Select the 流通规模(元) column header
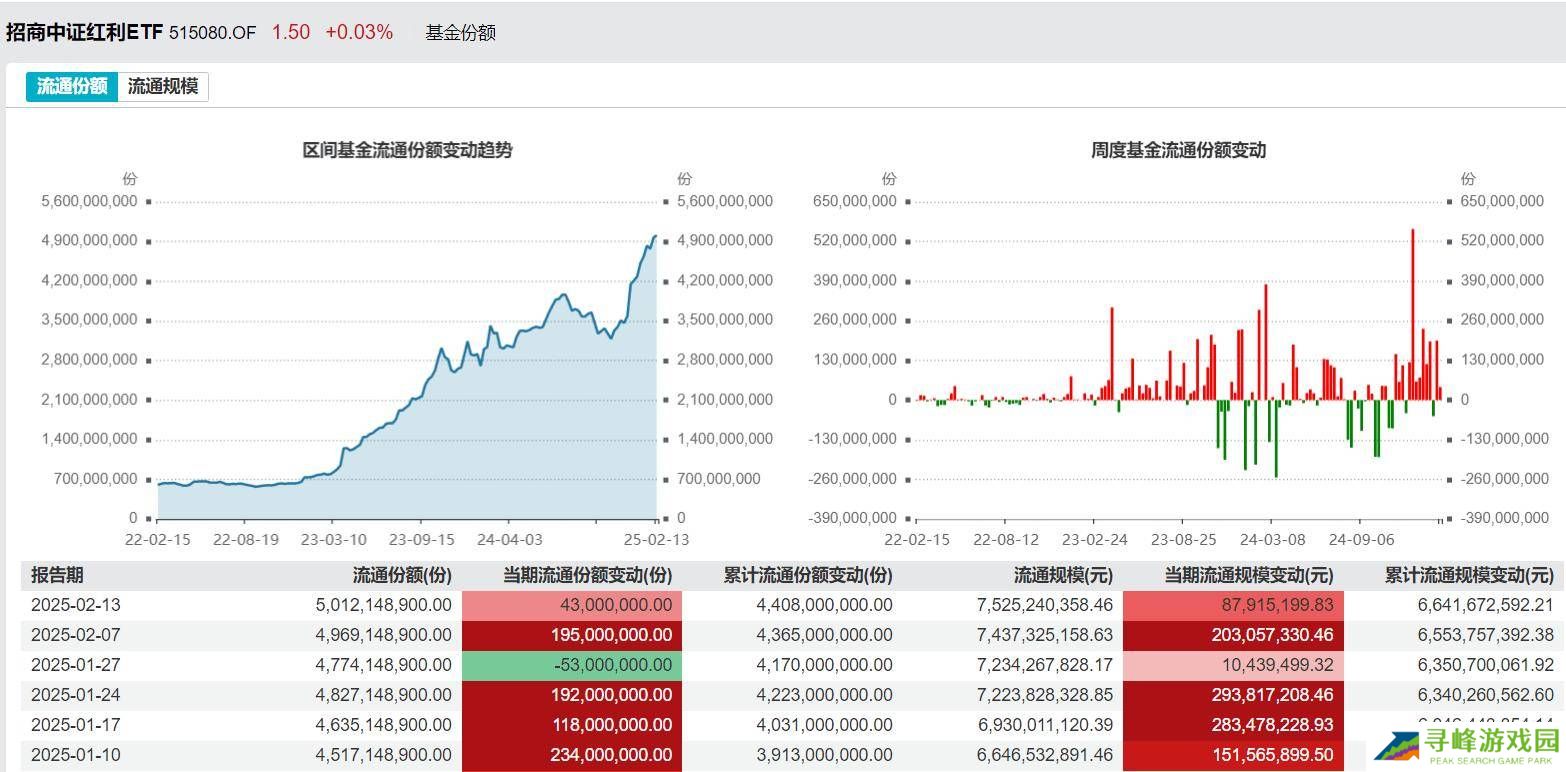Image resolution: width=1566 pixels, height=772 pixels. [1063, 575]
